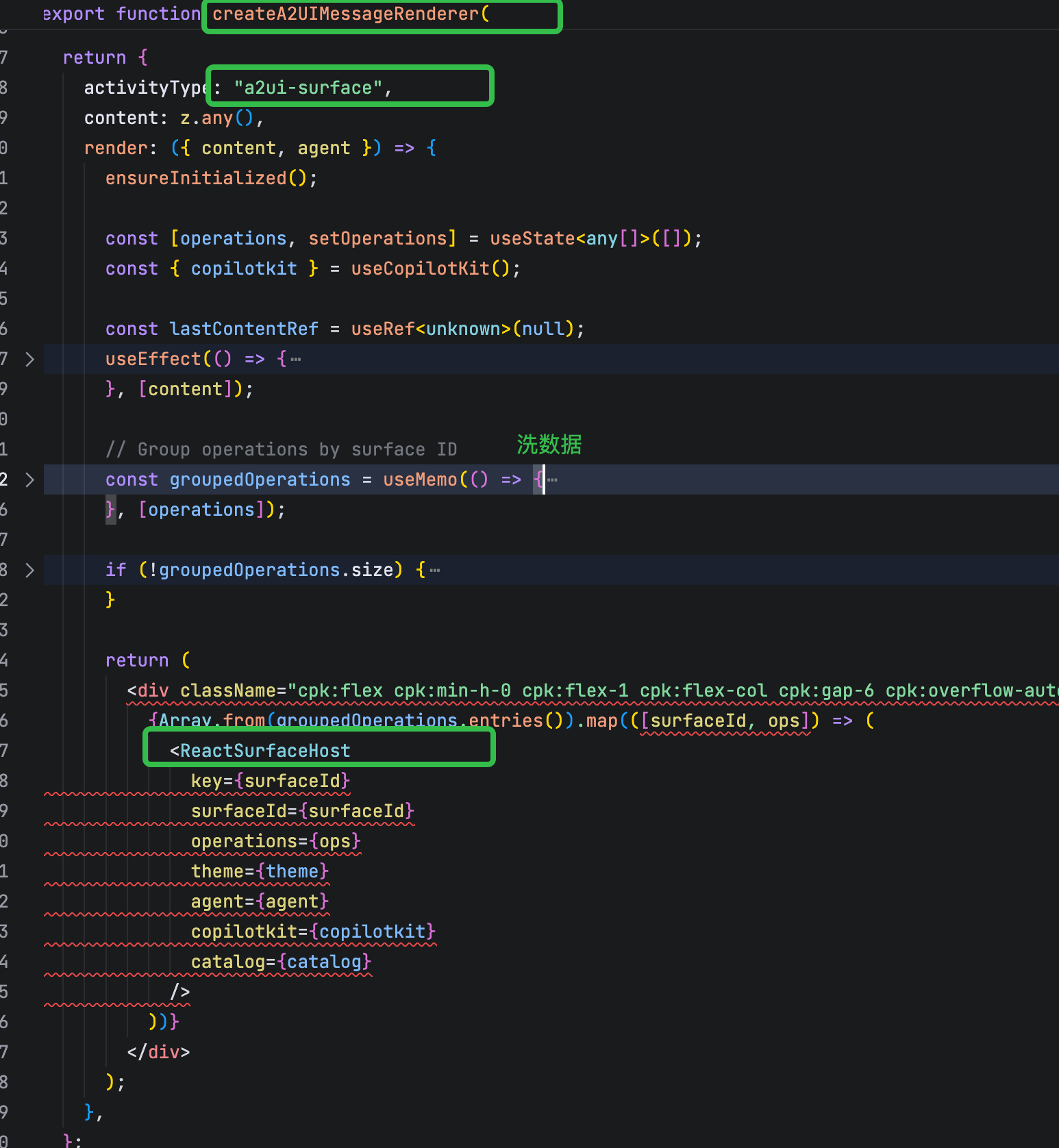Click the useRef hook name
Image resolution: width=1059 pixels, height=1148 pixels.
(383, 329)
